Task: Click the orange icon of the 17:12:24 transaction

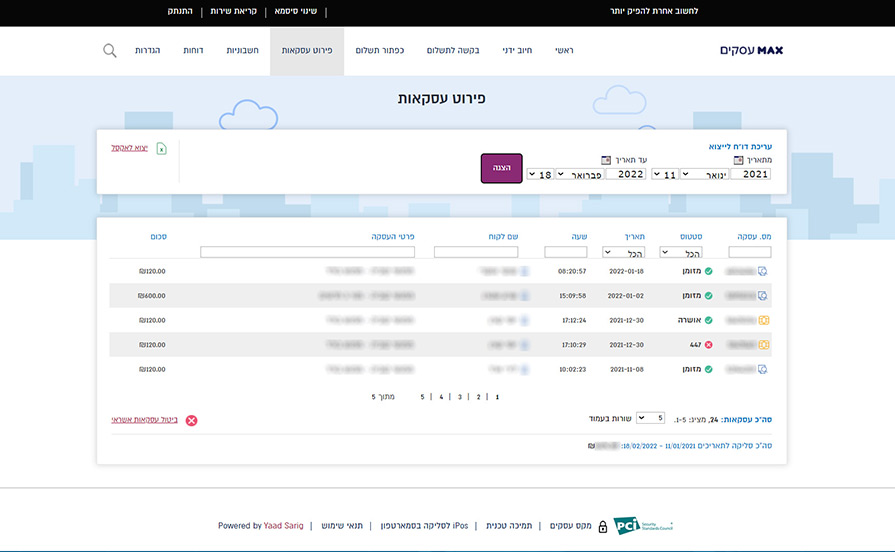Action: point(763,320)
